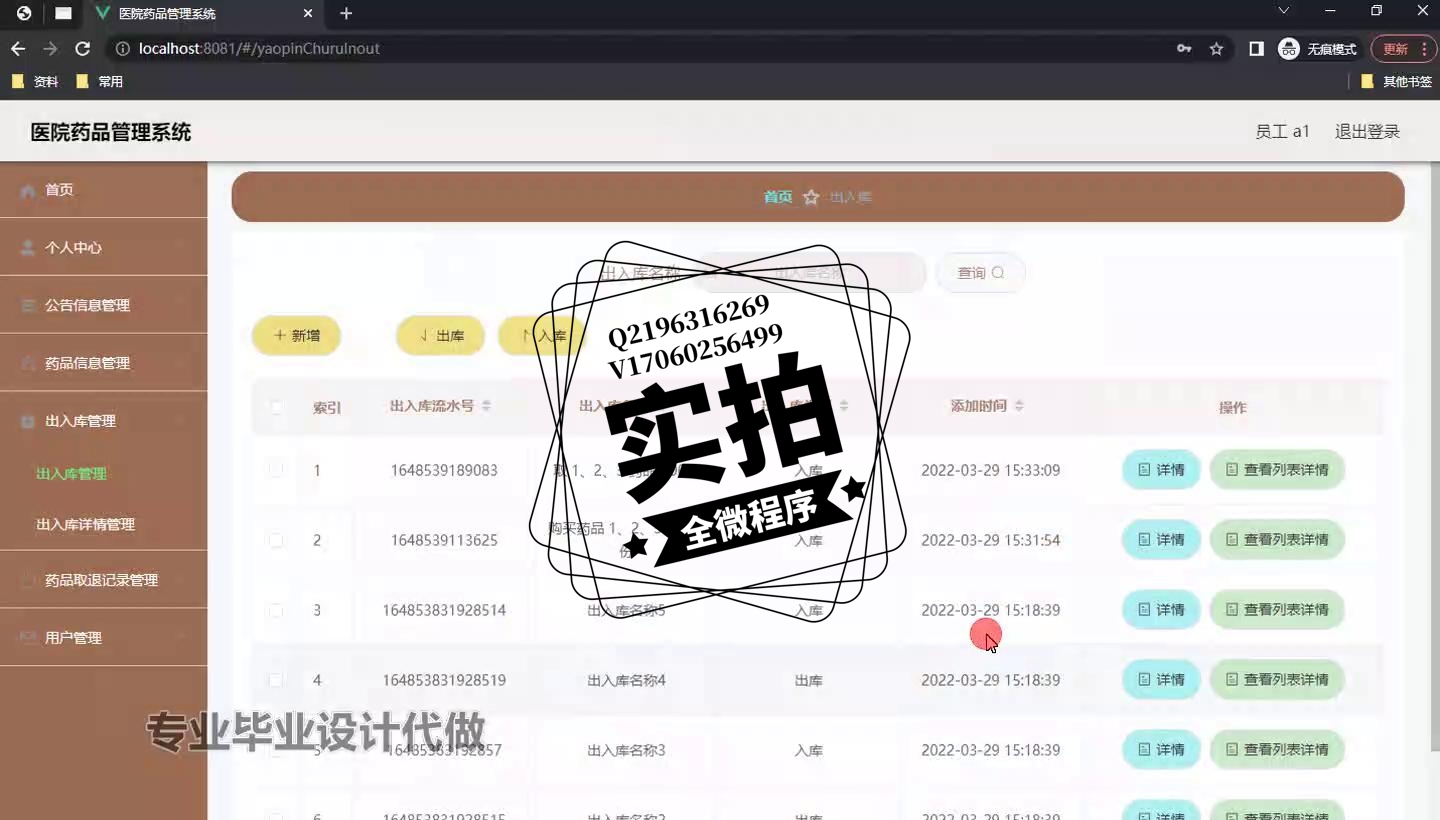Viewport: 1440px width, 820px height.
Task: Click serial number 1648539189083 cell
Action: tap(444, 470)
